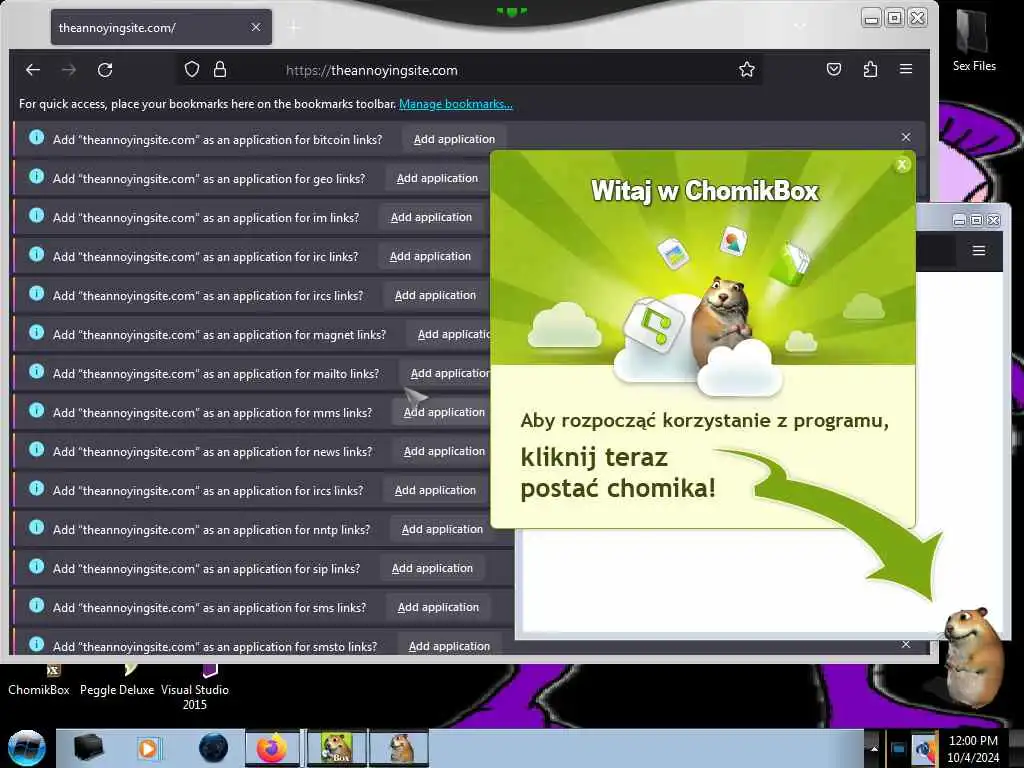This screenshot has width=1024, height=768.
Task: Open the Windows Start menu orb
Action: 26,748
